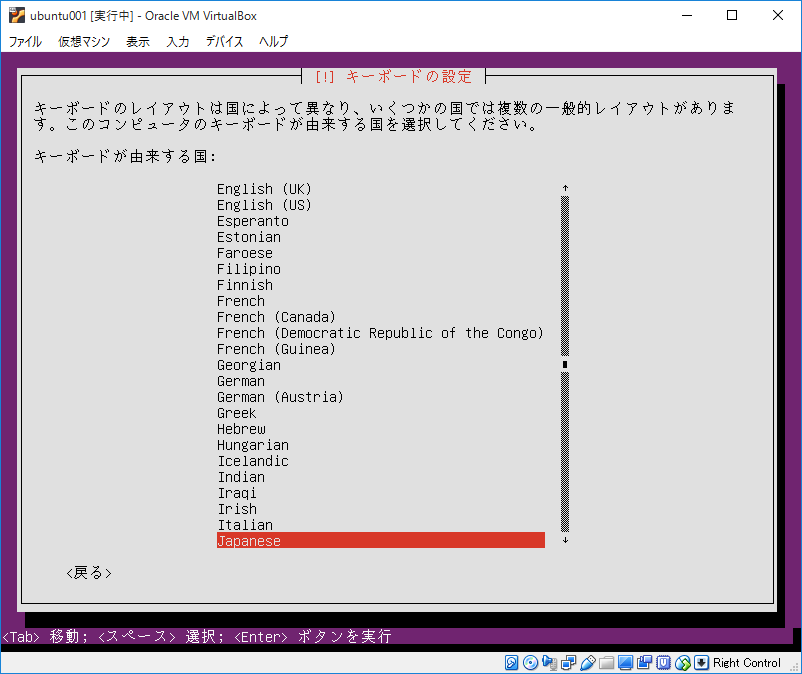Select Italian in the list
The image size is (802, 674).
(x=381, y=525)
